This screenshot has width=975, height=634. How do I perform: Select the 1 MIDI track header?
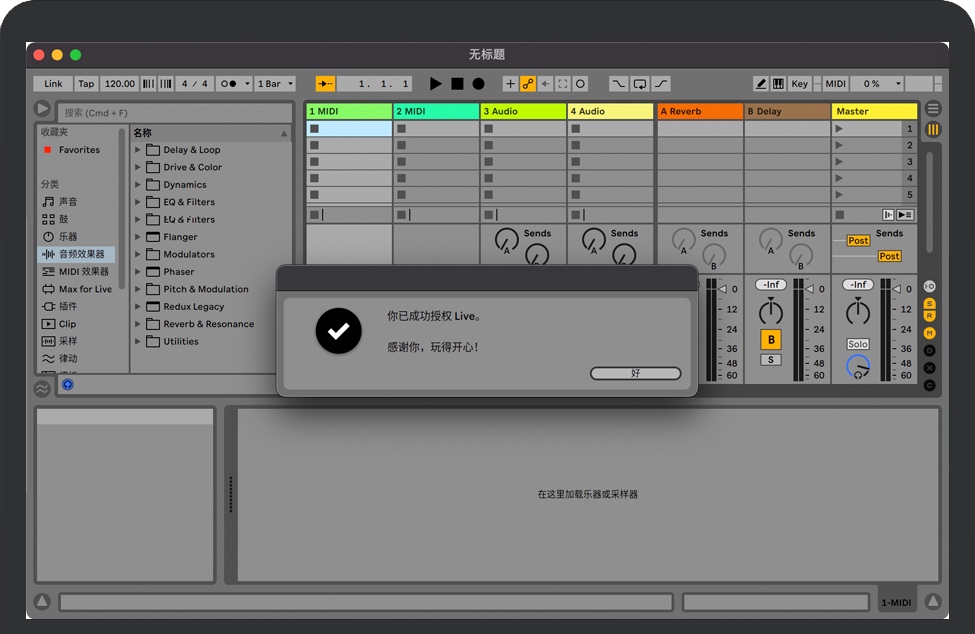[x=349, y=111]
